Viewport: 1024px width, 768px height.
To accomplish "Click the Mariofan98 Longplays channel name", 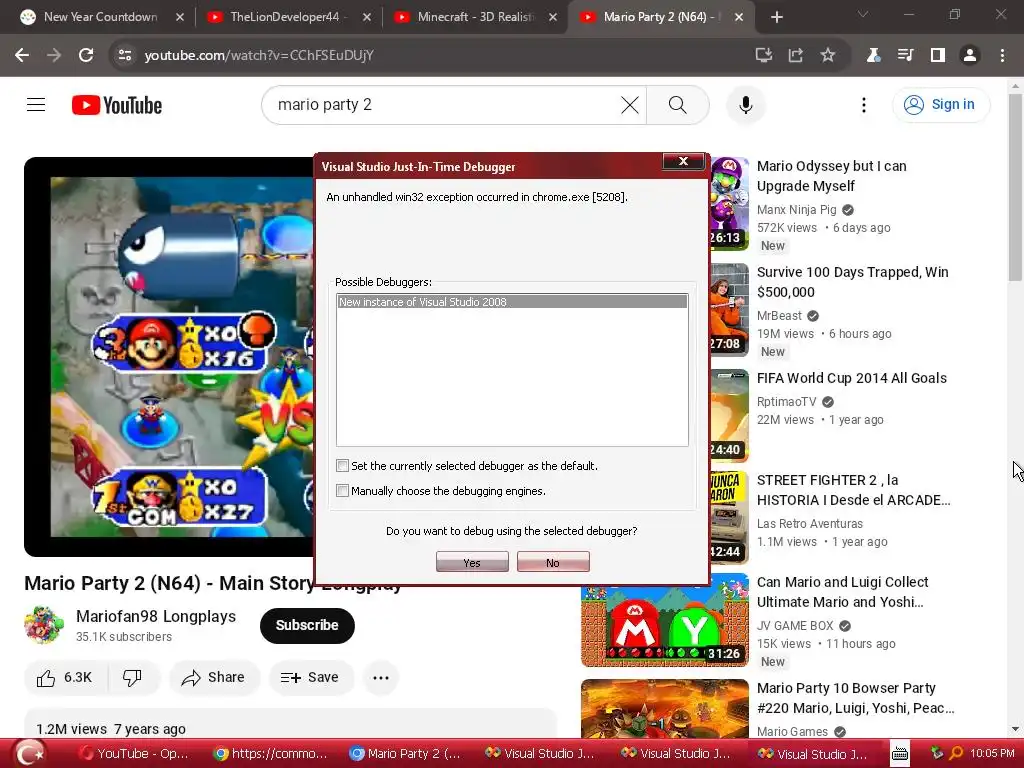I will pyautogui.click(x=156, y=616).
